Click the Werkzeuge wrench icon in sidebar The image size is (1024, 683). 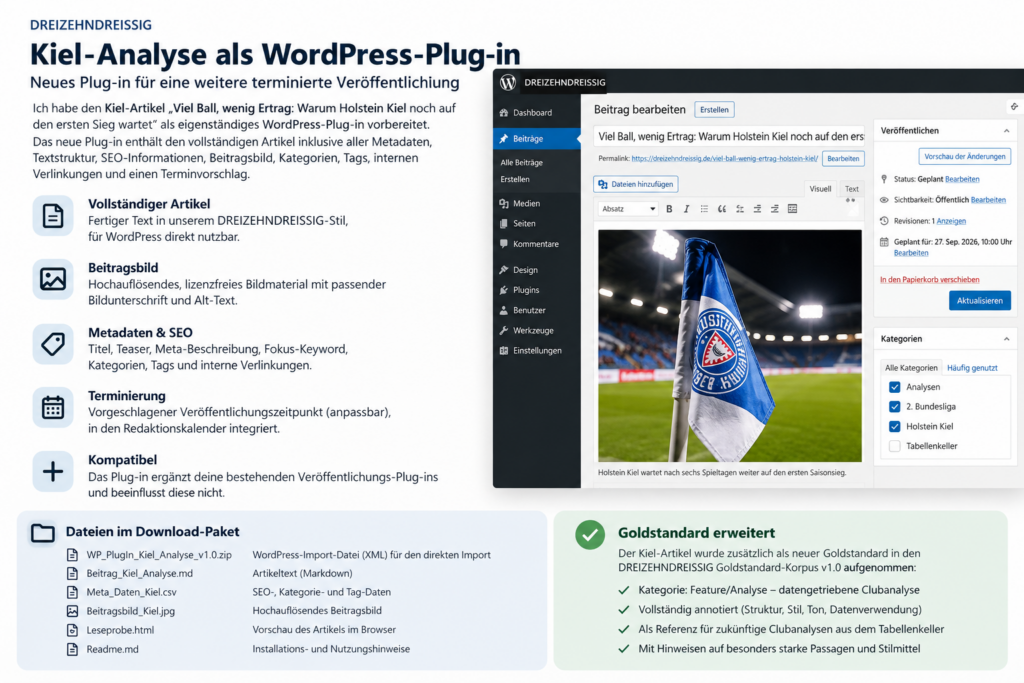coord(504,330)
